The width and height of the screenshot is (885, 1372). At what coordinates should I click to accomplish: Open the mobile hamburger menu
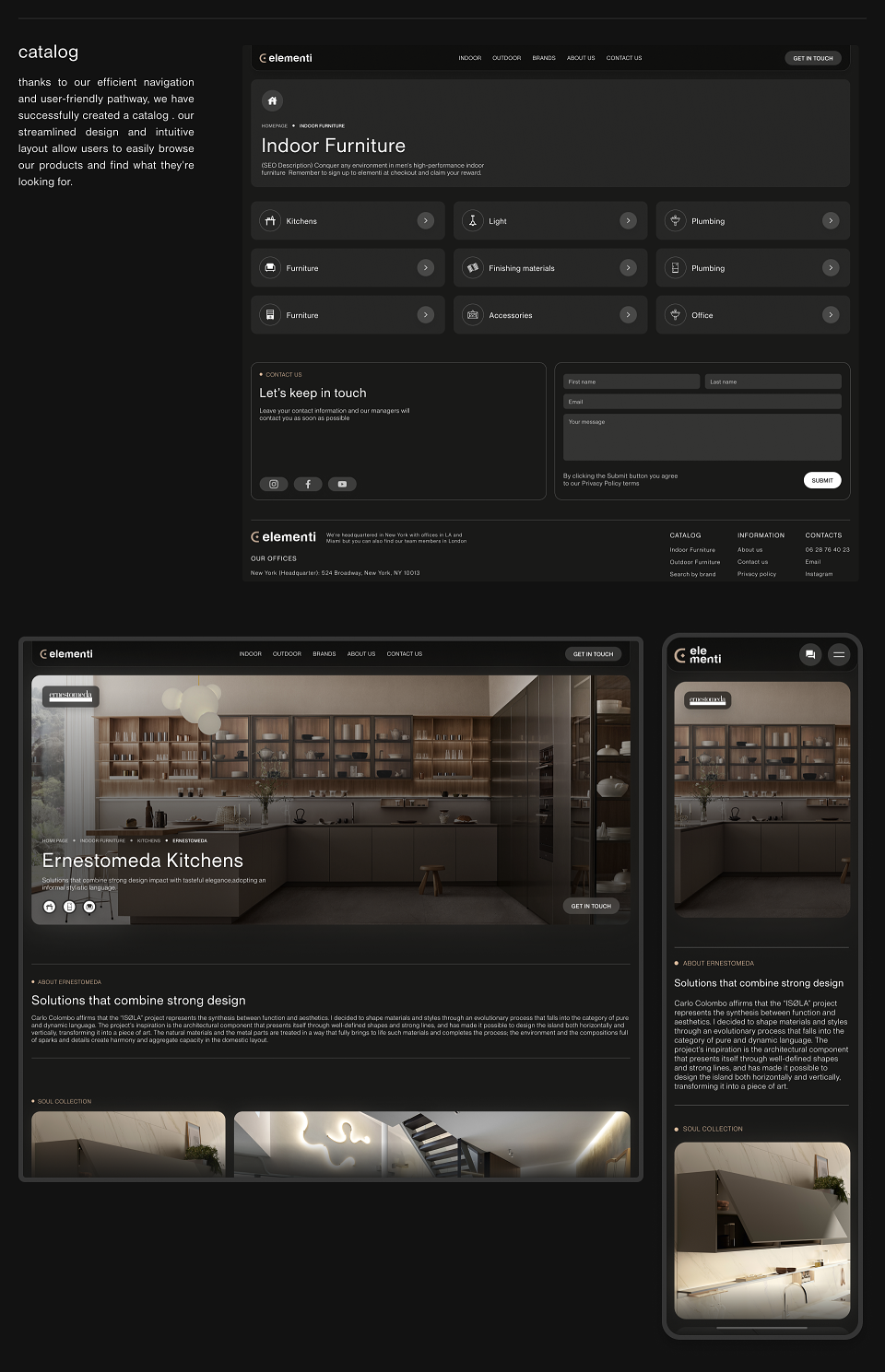point(839,655)
